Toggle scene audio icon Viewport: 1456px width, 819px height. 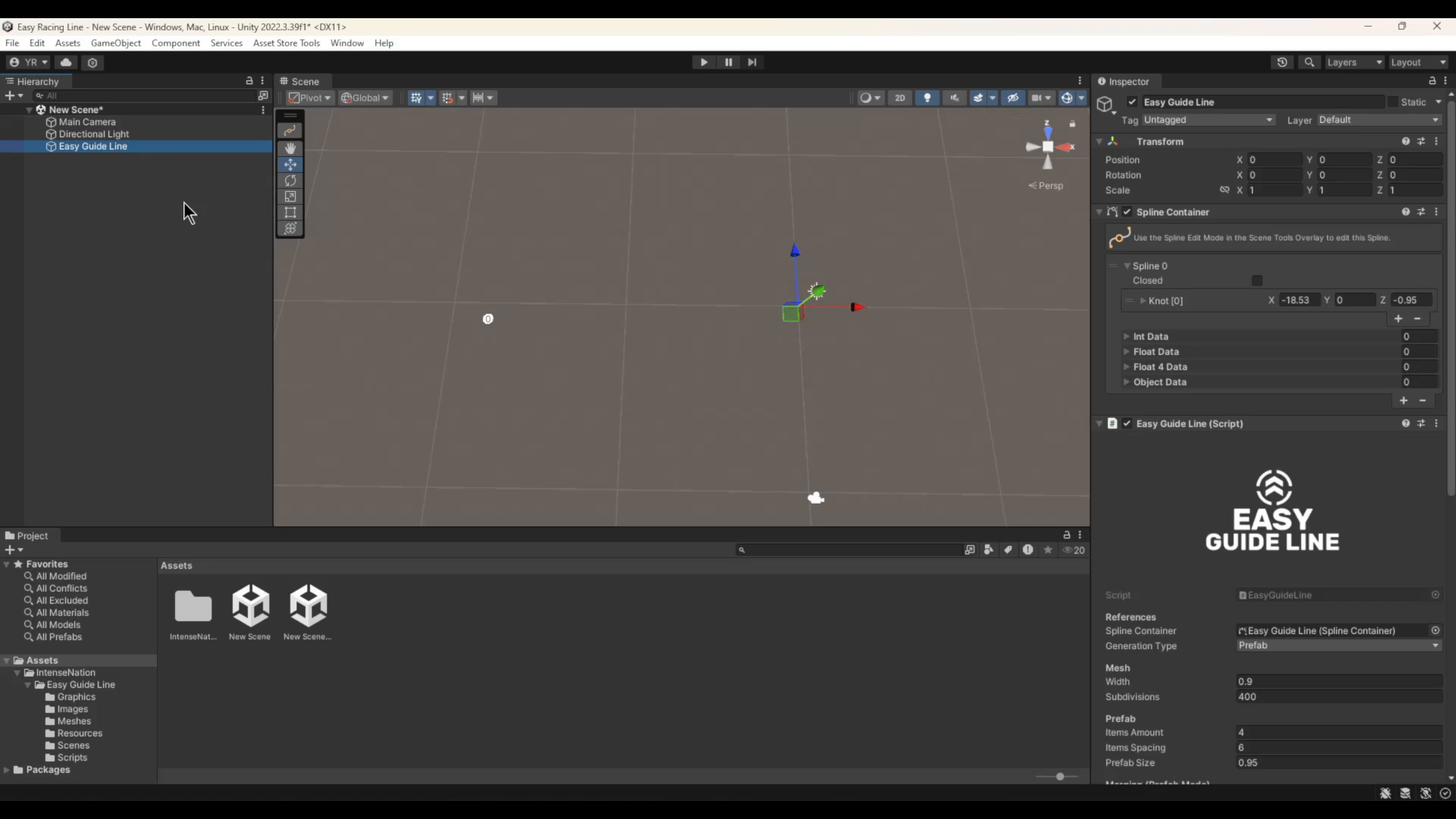pyautogui.click(x=955, y=98)
